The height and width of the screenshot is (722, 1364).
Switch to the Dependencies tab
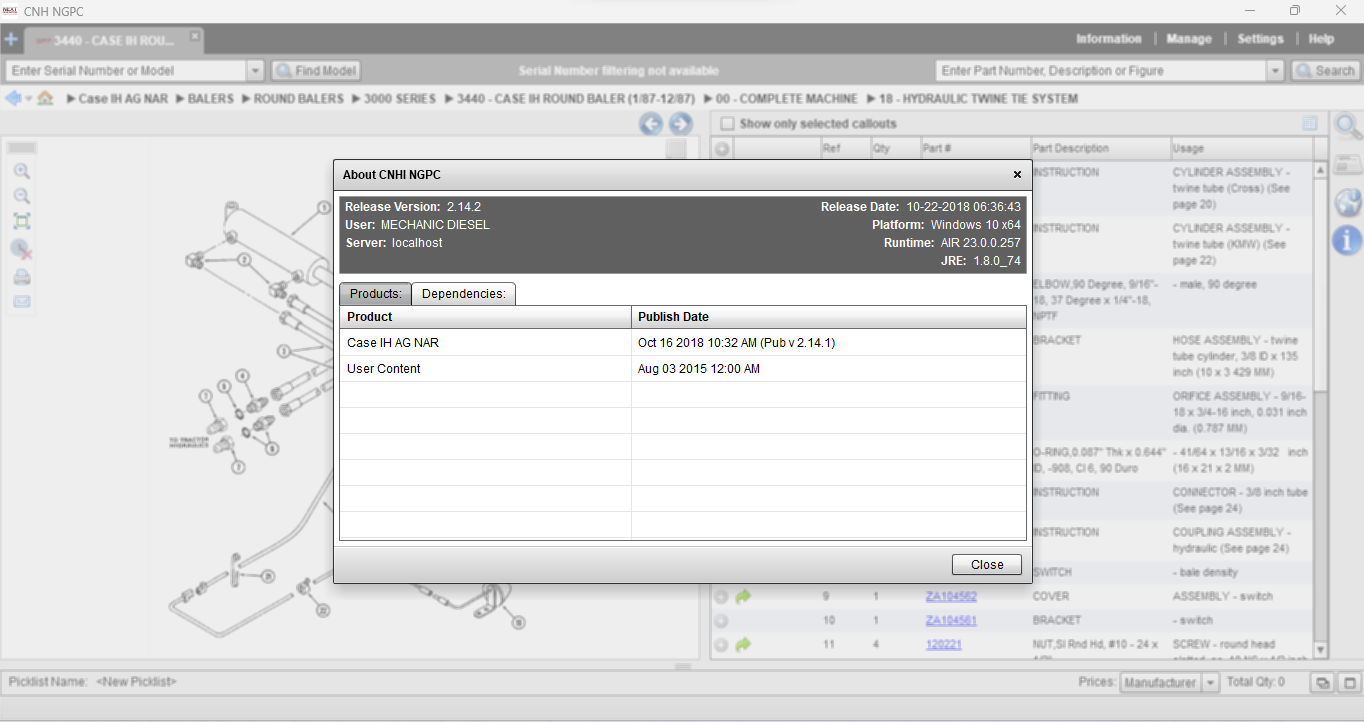pos(463,294)
